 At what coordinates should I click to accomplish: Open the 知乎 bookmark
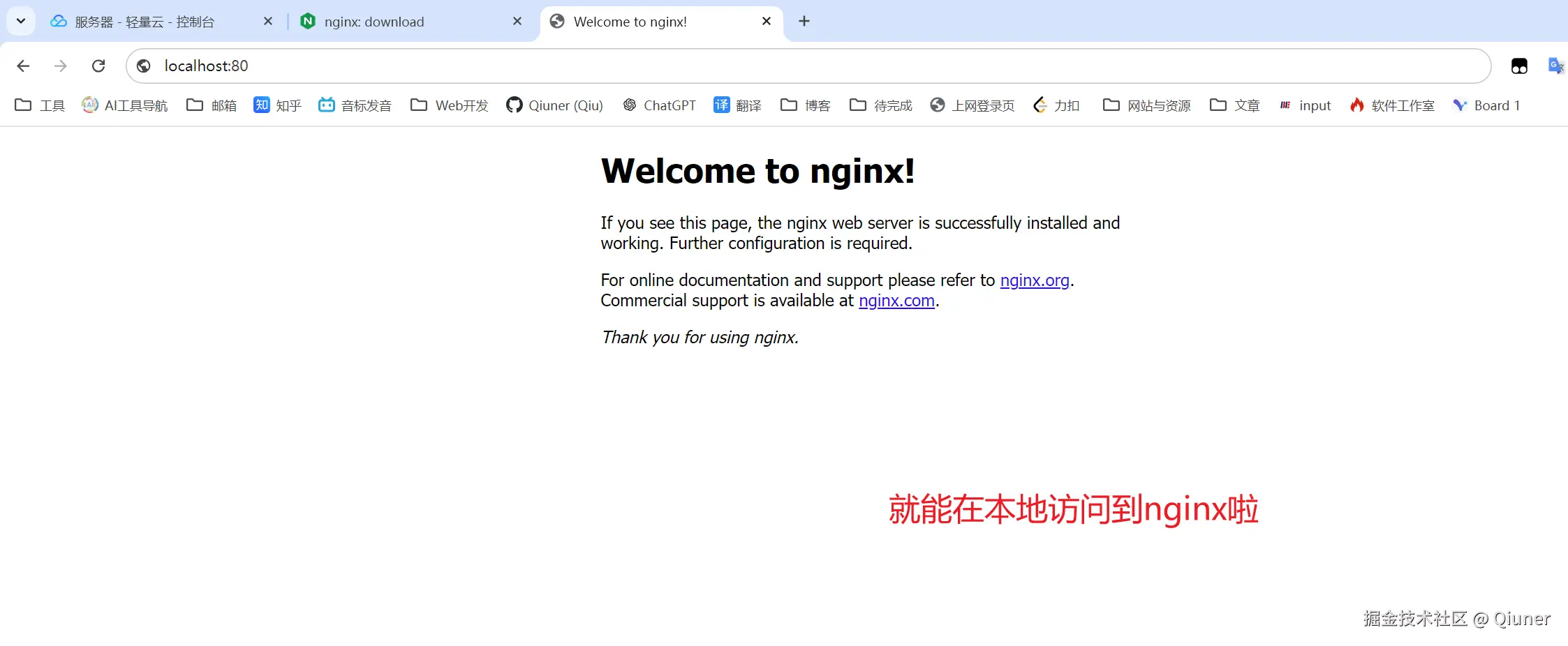click(277, 105)
